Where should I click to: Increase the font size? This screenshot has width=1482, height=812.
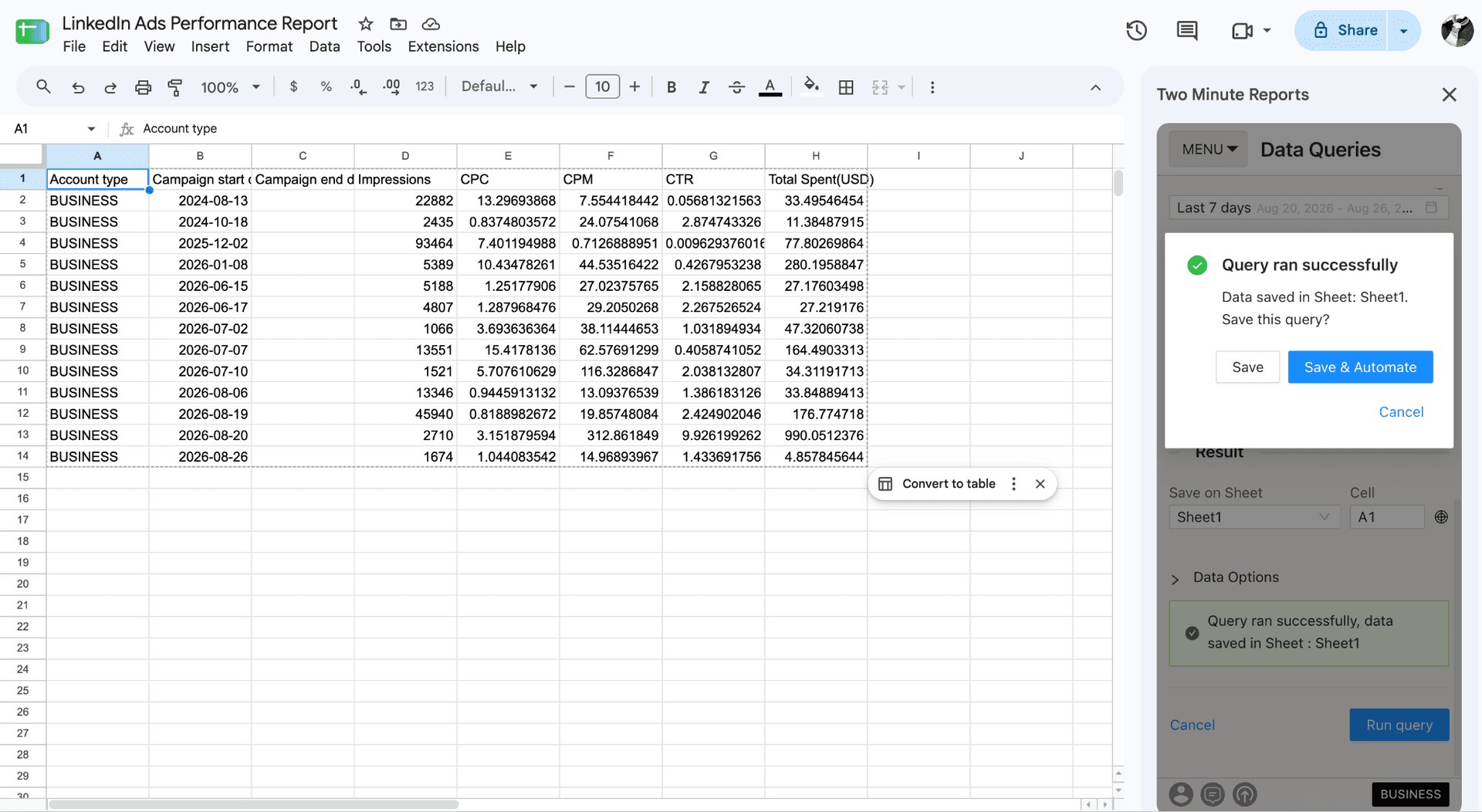tap(634, 87)
